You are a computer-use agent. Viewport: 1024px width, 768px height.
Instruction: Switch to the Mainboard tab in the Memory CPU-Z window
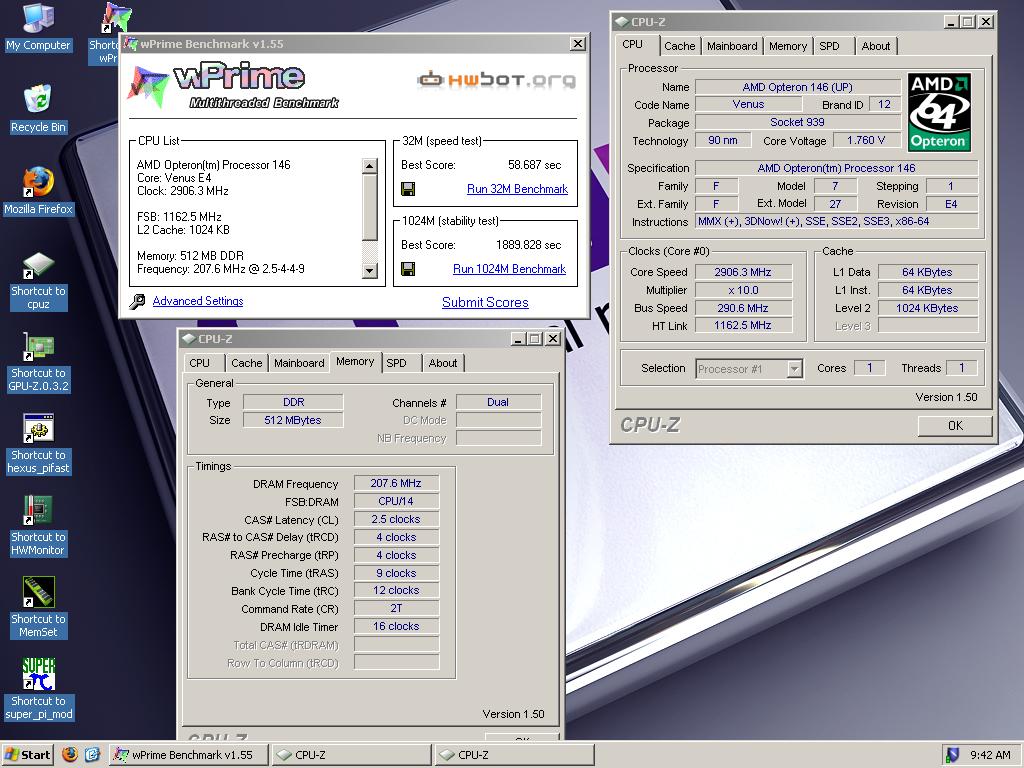pyautogui.click(x=299, y=363)
